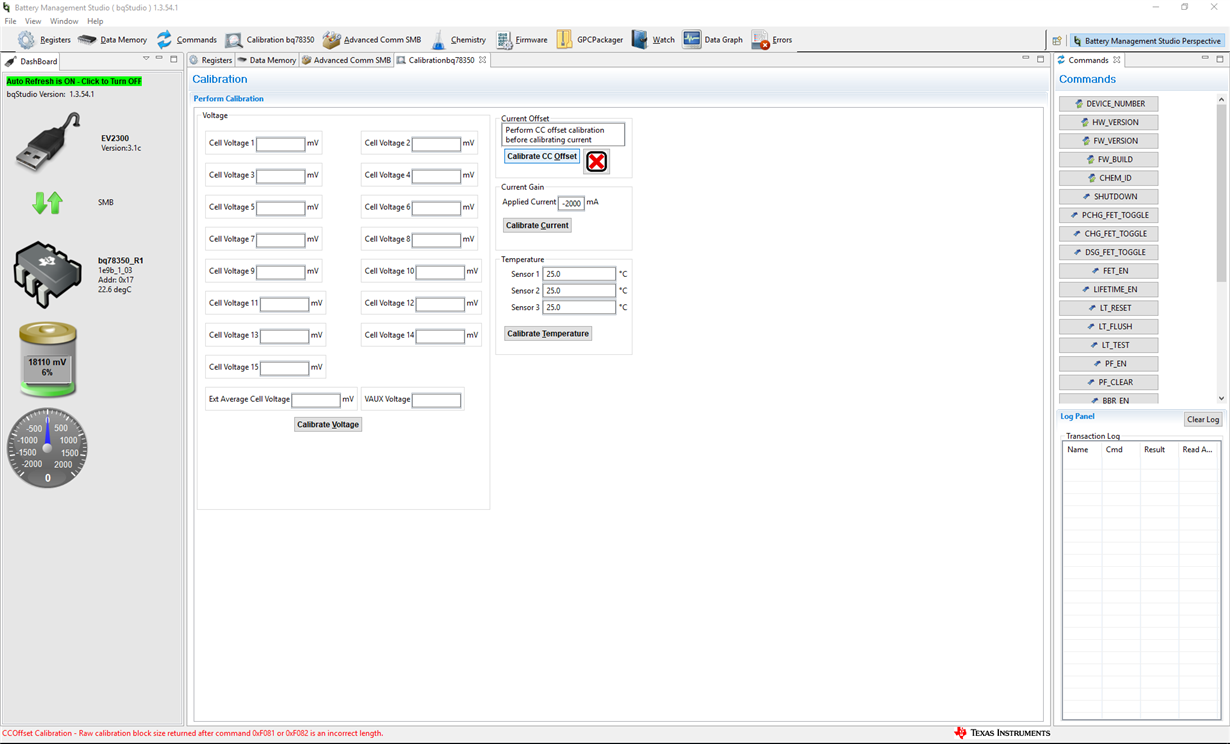
Task: Click the Commands list vertical scrollbar
Action: pos(1221,250)
